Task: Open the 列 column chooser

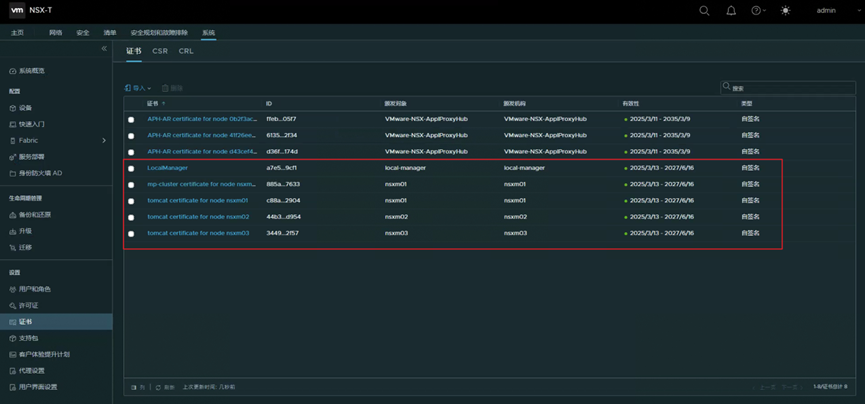Action: (x=138, y=387)
